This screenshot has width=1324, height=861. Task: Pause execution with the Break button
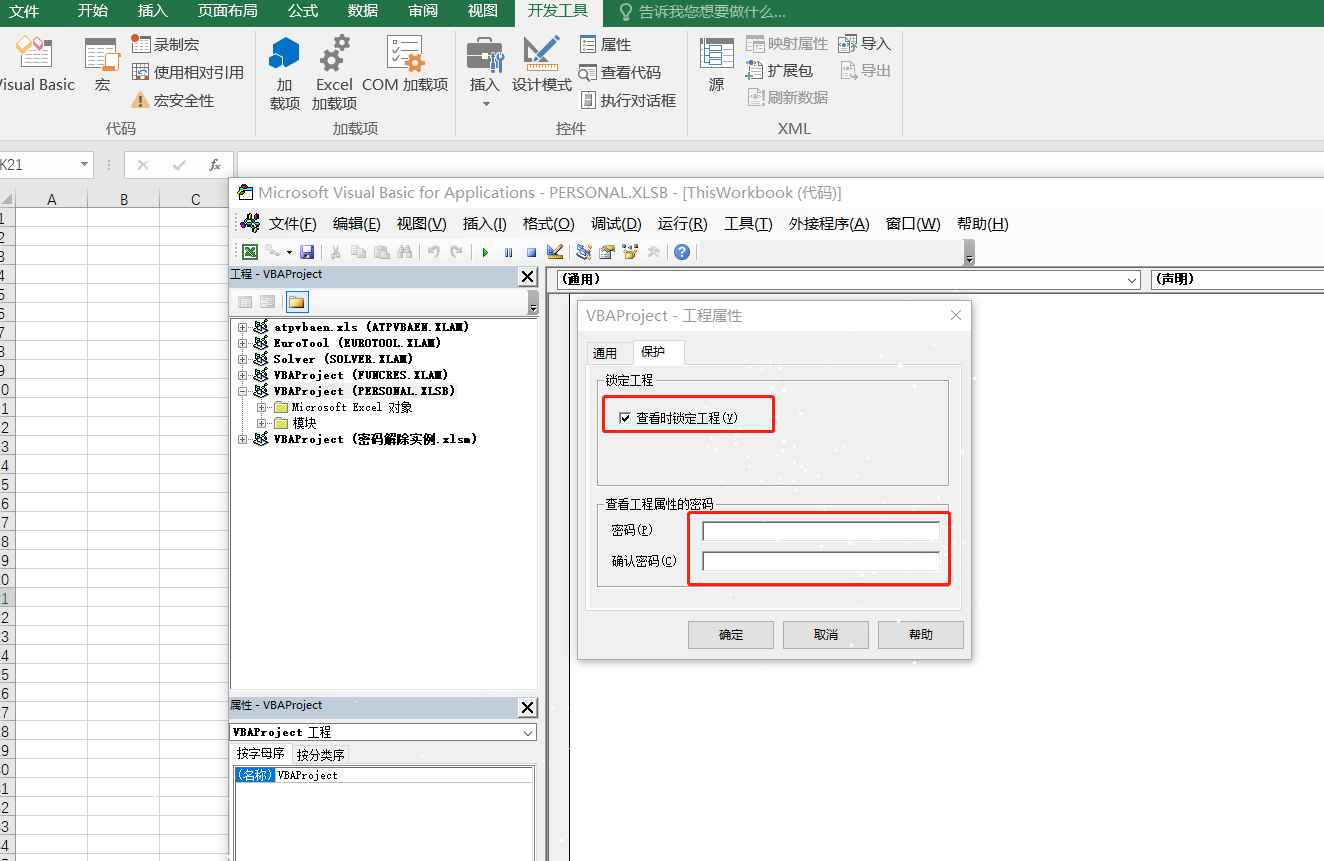(x=508, y=252)
